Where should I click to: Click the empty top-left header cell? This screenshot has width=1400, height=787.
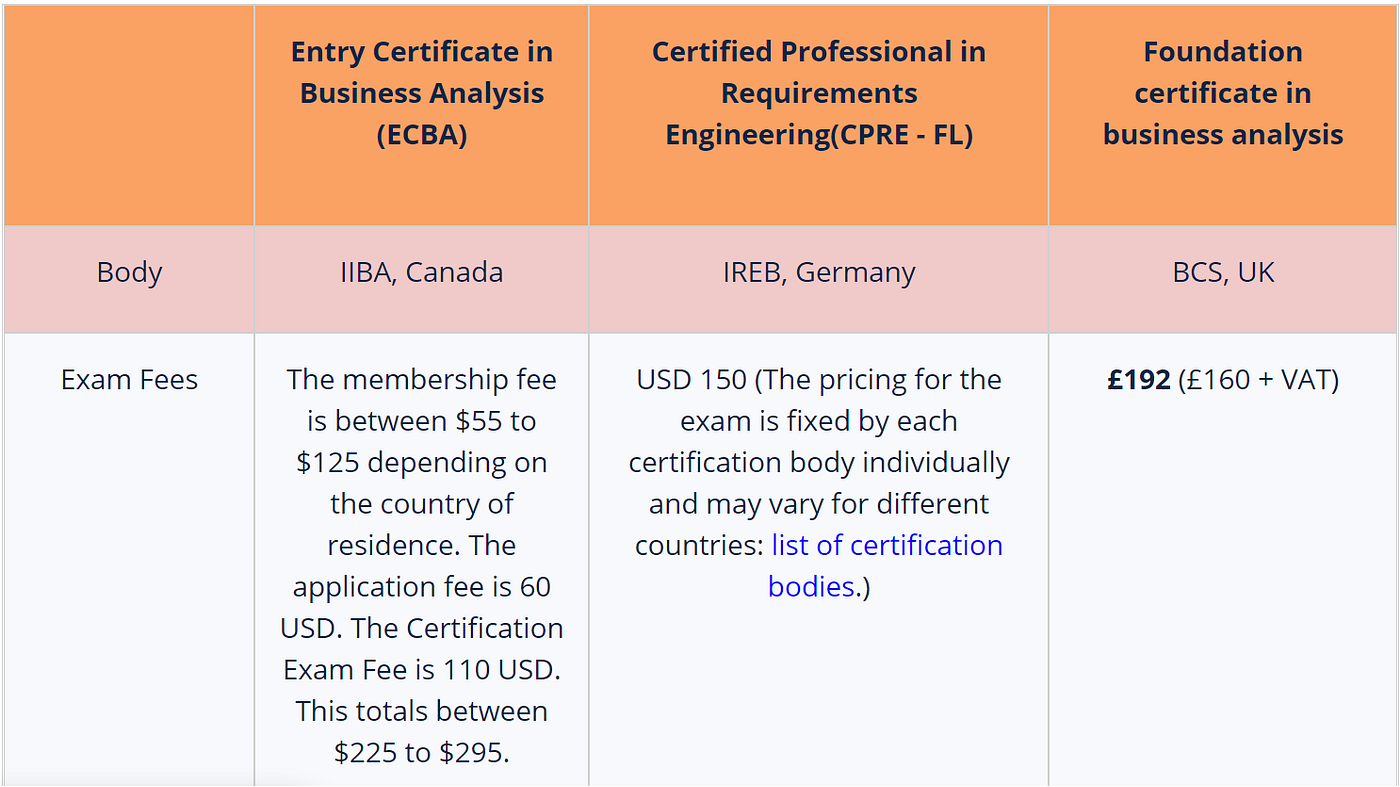[129, 115]
